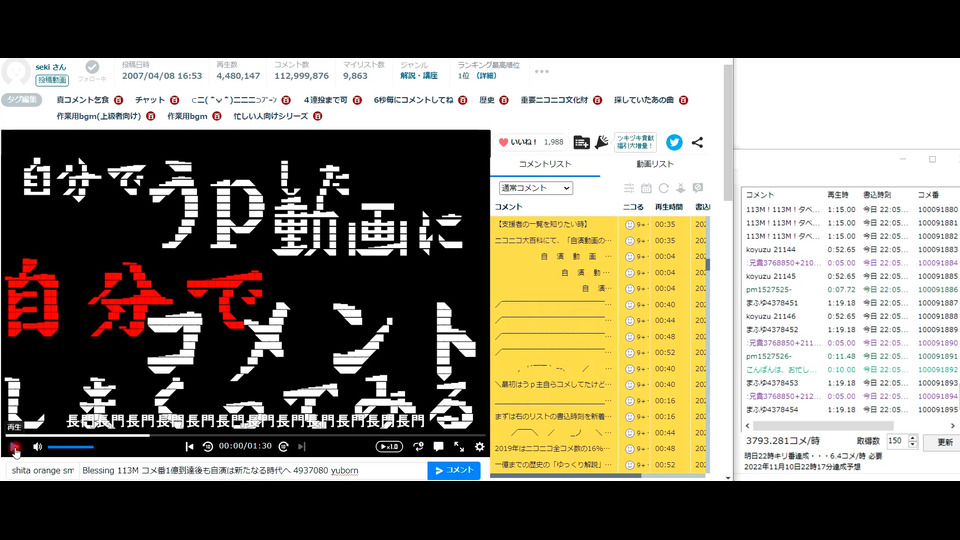Switch to the コメントリスト tab
The width and height of the screenshot is (960, 540).
tap(545, 164)
